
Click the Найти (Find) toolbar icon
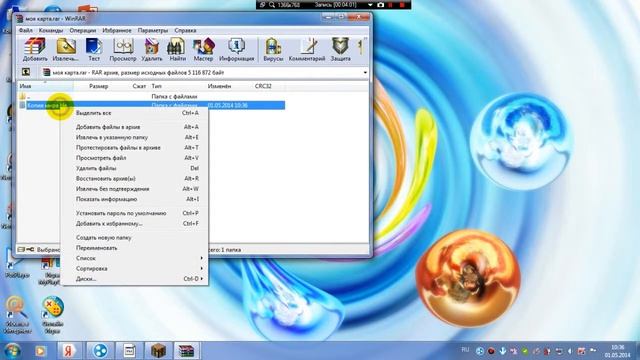(178, 49)
